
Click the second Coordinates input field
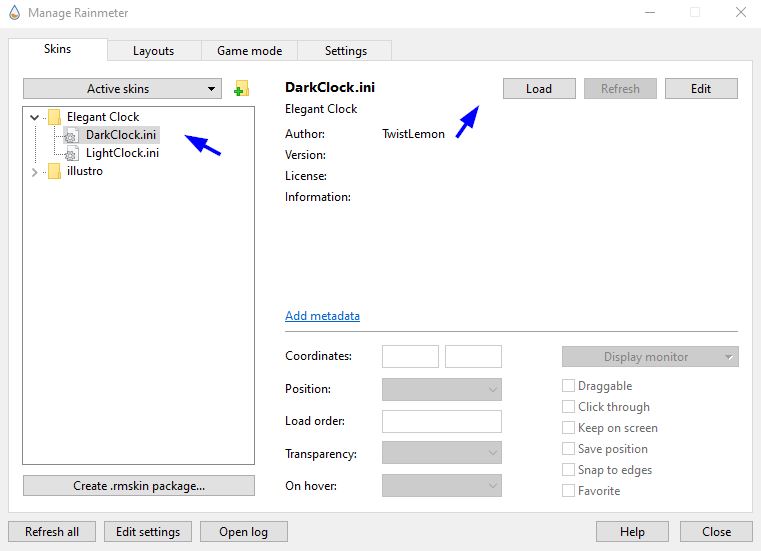coord(473,357)
